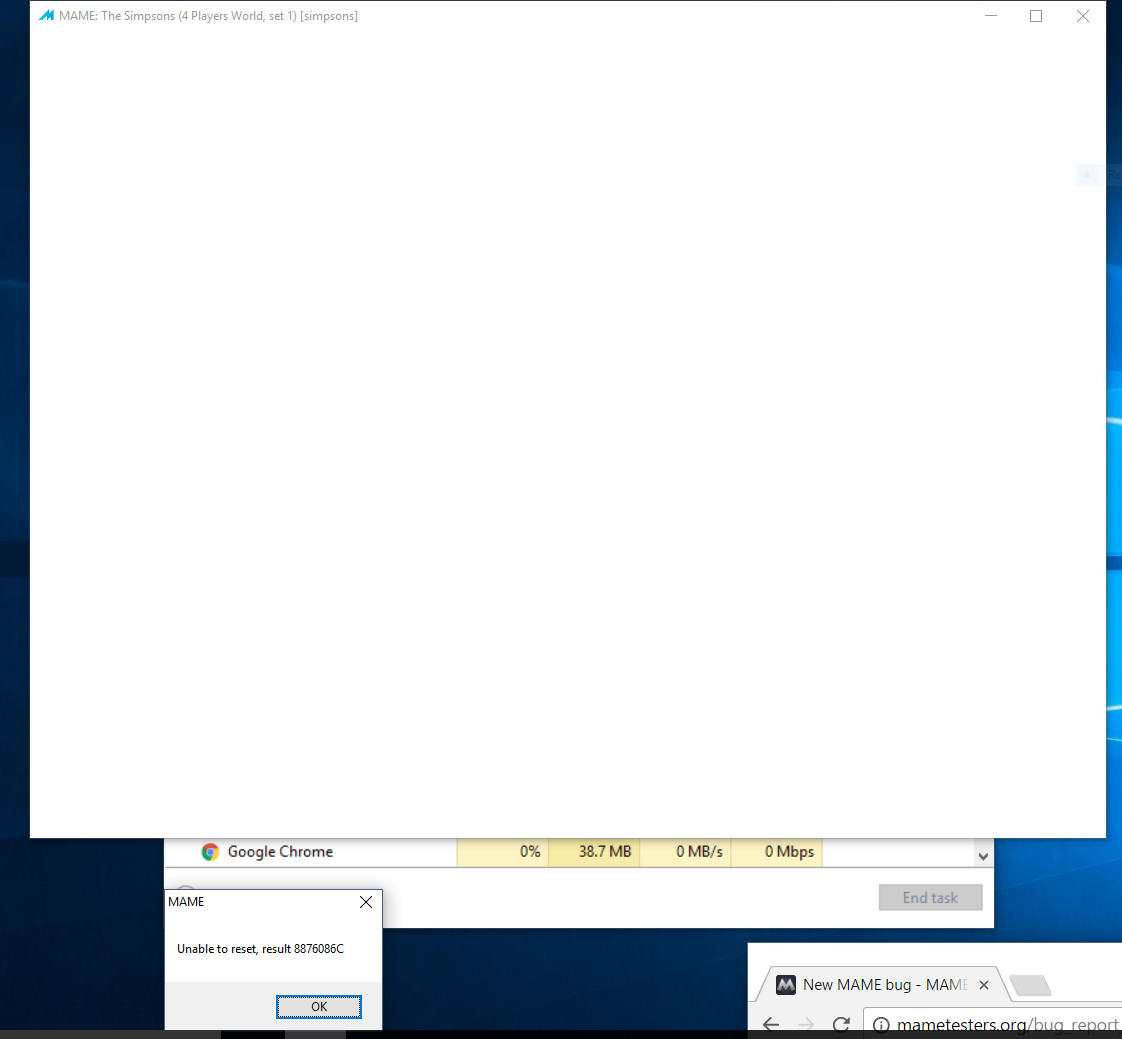Minimize the MAME Simpsons window
The width and height of the screenshot is (1122, 1039).
pyautogui.click(x=990, y=16)
